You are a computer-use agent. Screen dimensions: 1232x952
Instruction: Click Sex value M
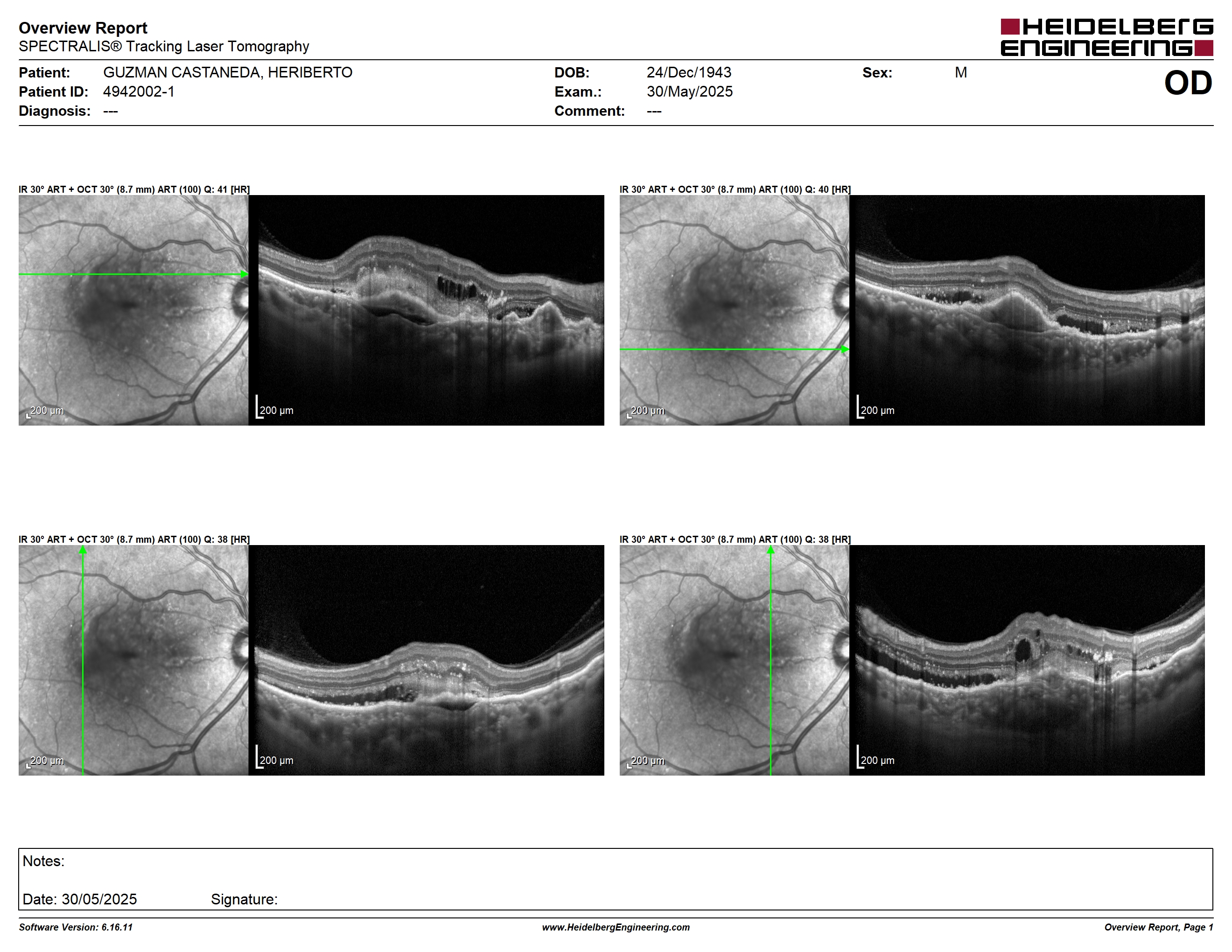click(961, 72)
